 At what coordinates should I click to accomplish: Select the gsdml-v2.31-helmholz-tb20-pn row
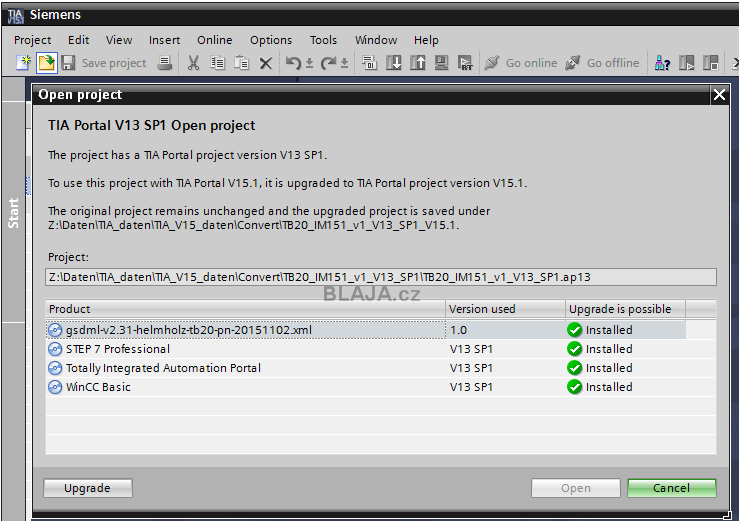coord(381,330)
